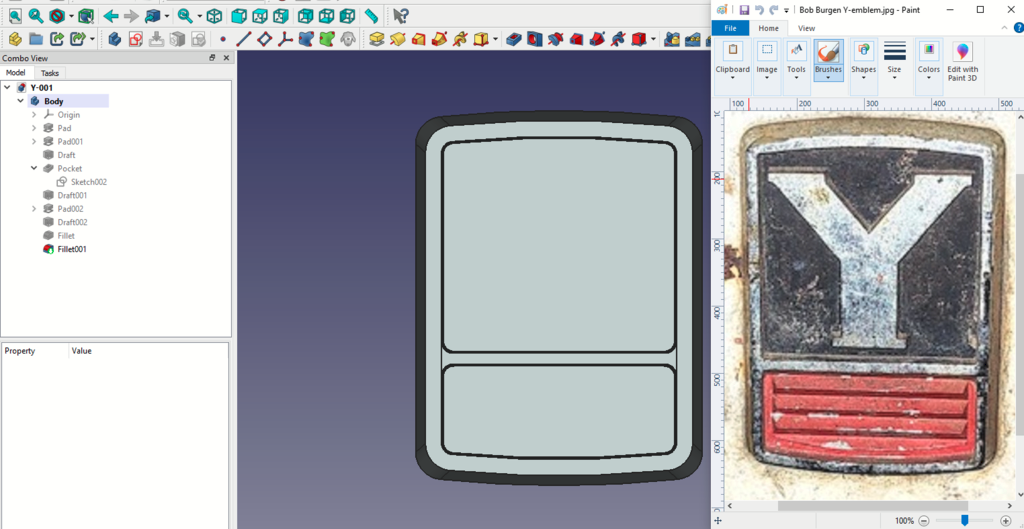Click the Fit Selection magnifier icon
Image resolution: width=1024 pixels, height=529 pixels.
tap(36, 16)
